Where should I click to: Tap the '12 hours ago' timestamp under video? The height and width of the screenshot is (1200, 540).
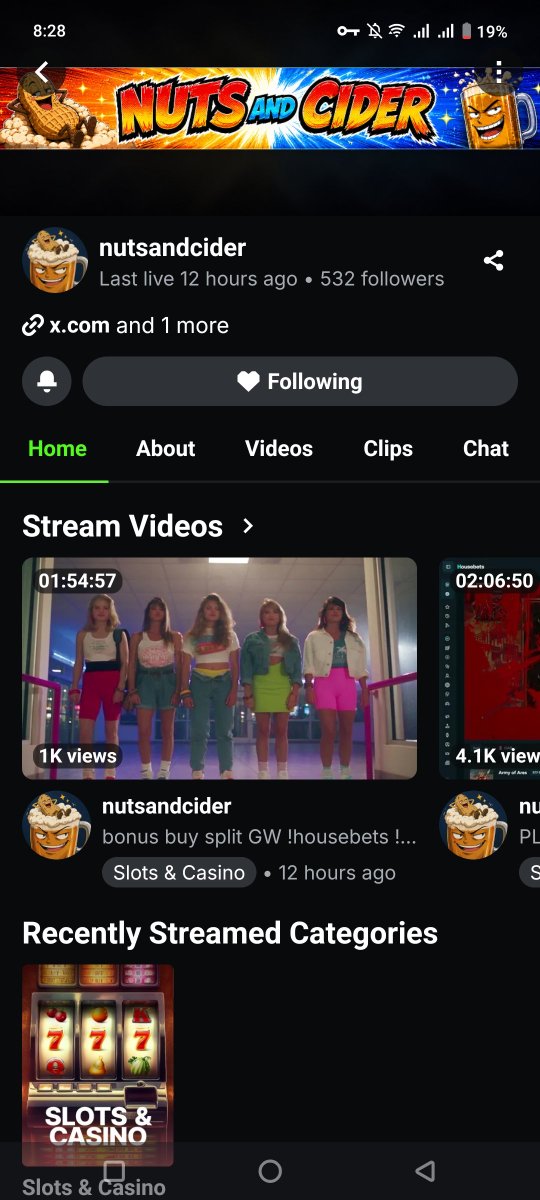(x=337, y=873)
